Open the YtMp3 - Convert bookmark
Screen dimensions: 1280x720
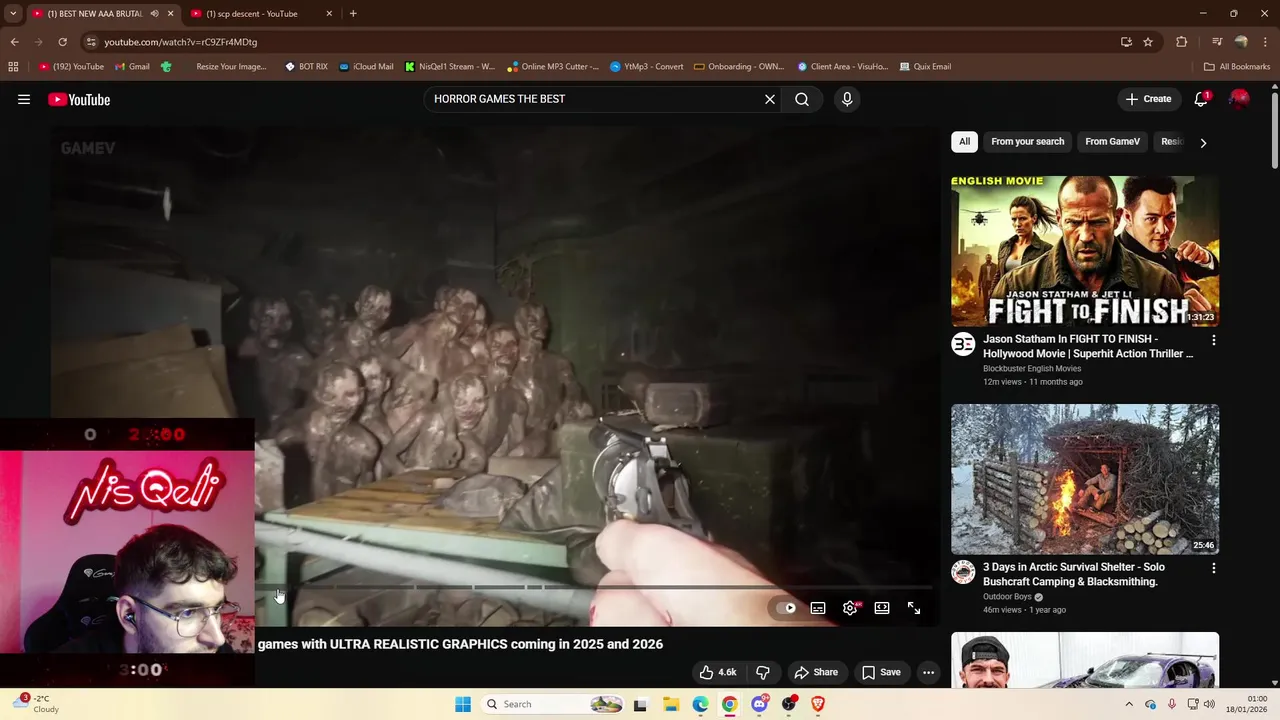pyautogui.click(x=647, y=67)
